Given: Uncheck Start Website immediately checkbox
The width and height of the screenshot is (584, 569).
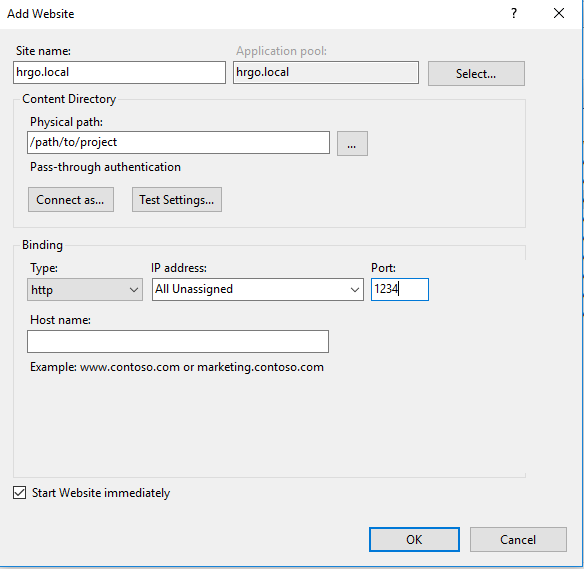Looking at the screenshot, I should [19, 492].
